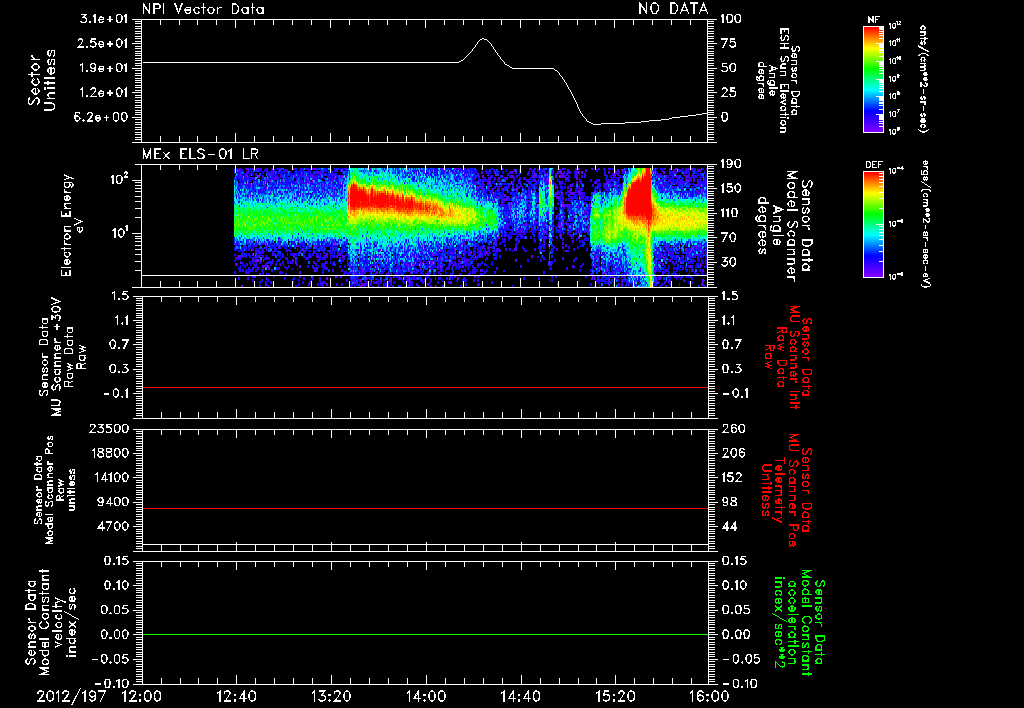Click the '12:40' time axis label
This screenshot has width=1024, height=708.
tap(236, 696)
